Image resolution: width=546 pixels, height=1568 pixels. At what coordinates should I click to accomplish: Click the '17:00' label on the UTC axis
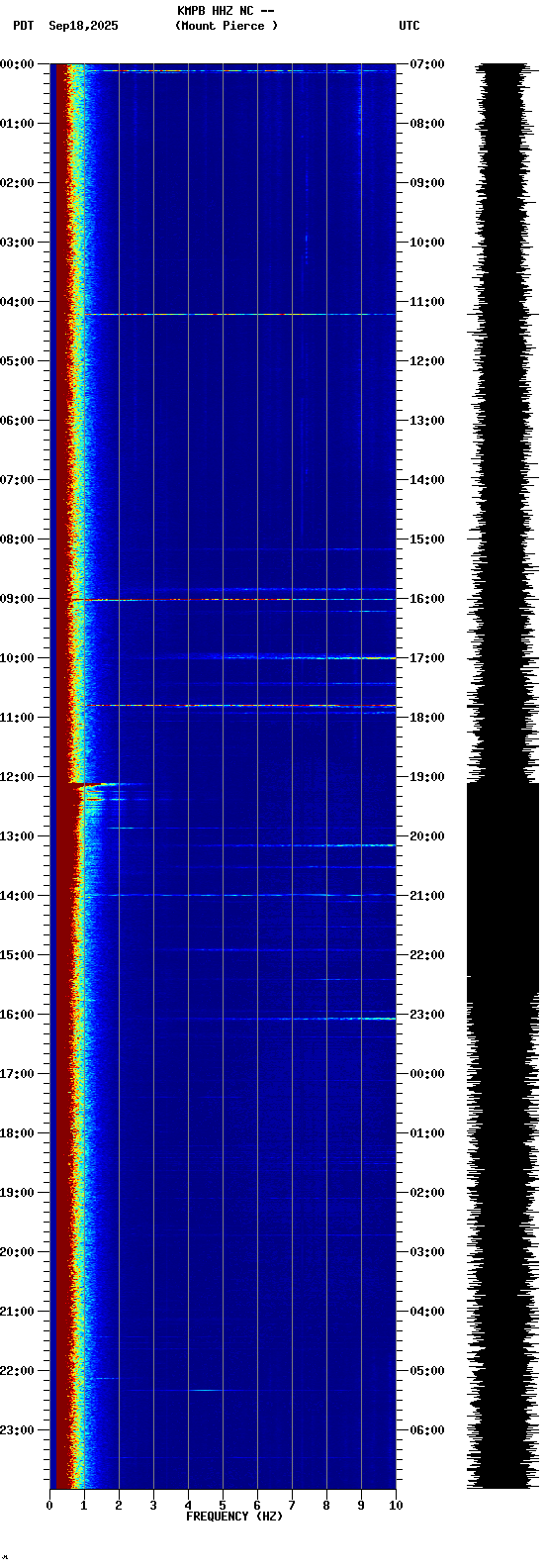click(427, 658)
